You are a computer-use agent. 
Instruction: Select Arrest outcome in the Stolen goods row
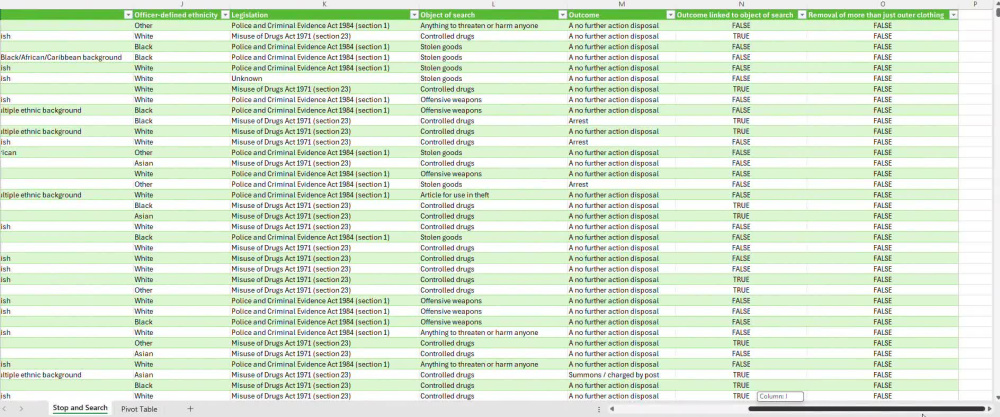tap(622, 184)
